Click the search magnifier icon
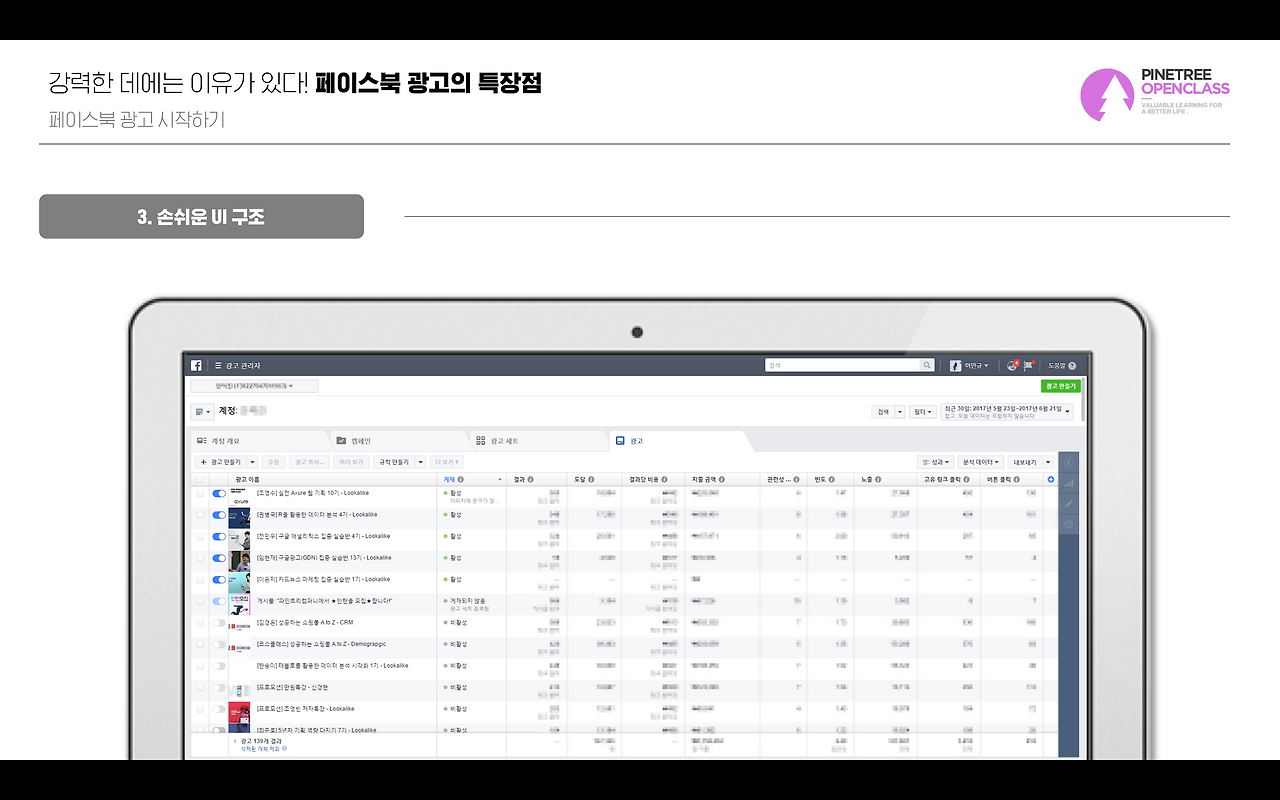 tap(927, 365)
